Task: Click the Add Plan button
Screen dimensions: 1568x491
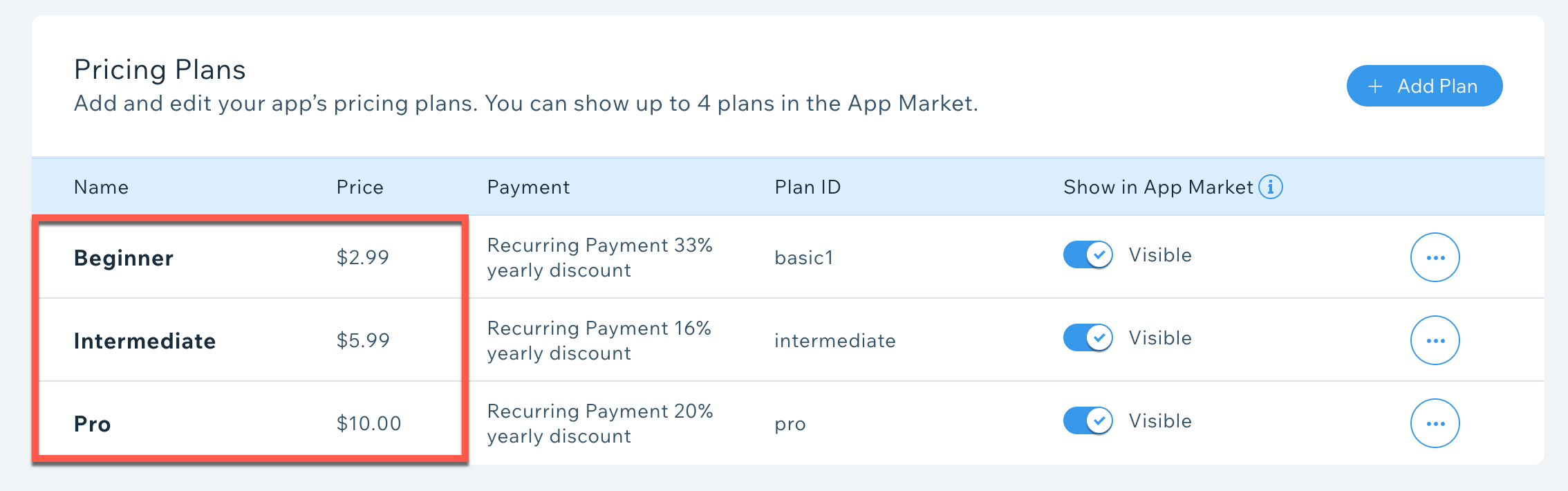Action: coord(1424,86)
